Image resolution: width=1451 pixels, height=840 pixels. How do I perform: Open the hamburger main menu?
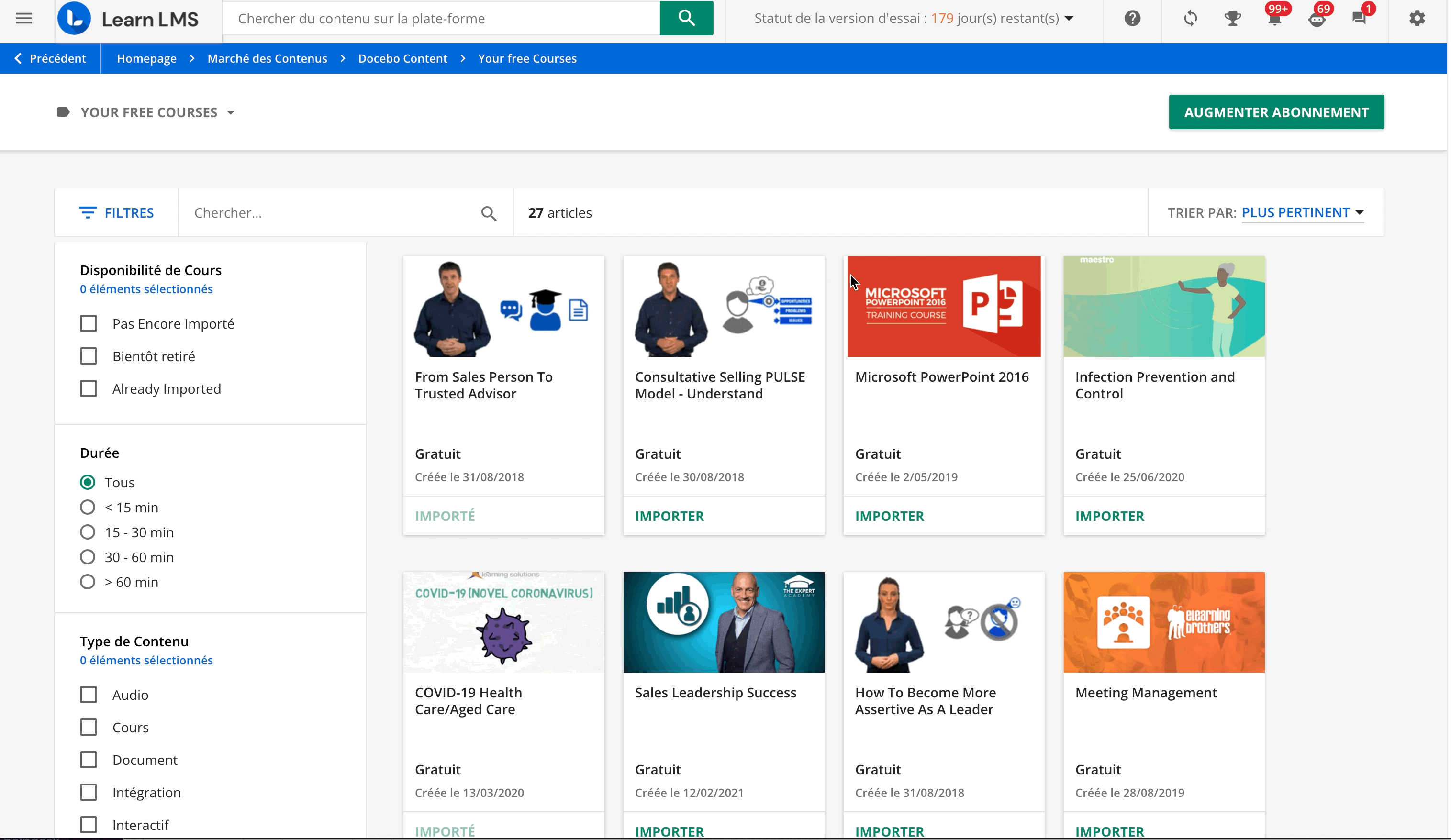[x=23, y=19]
